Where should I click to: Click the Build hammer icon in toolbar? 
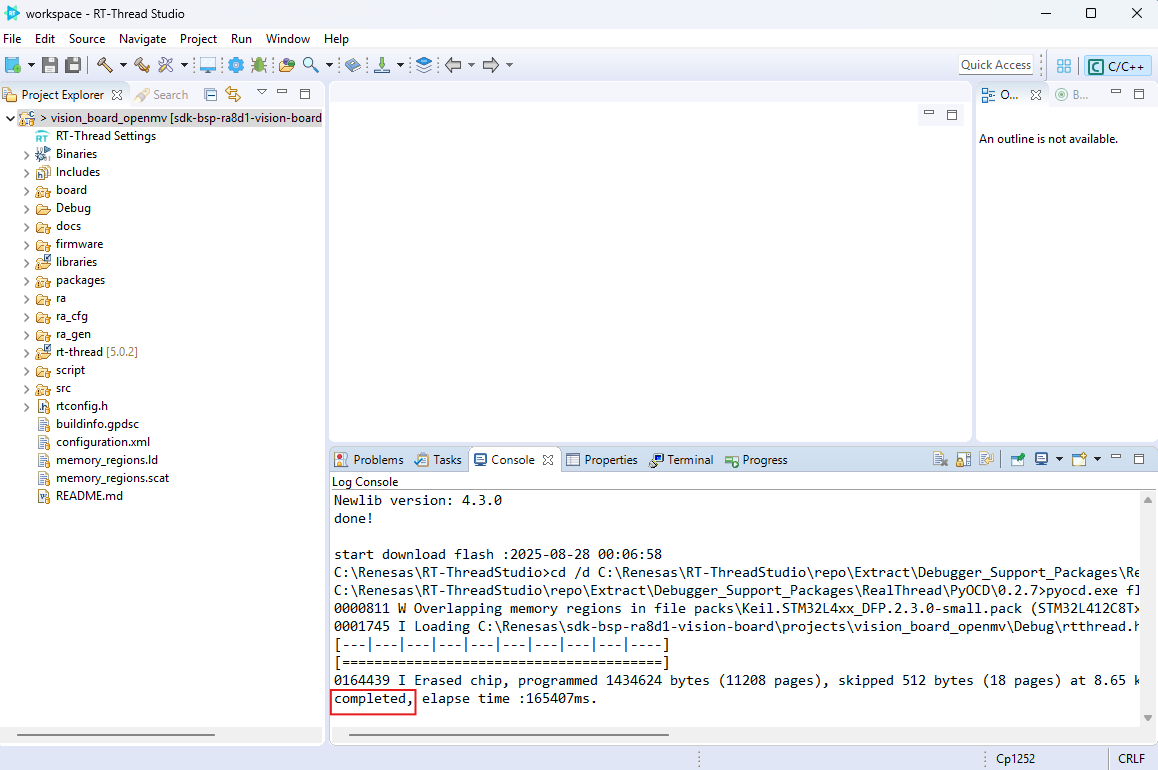click(x=104, y=65)
